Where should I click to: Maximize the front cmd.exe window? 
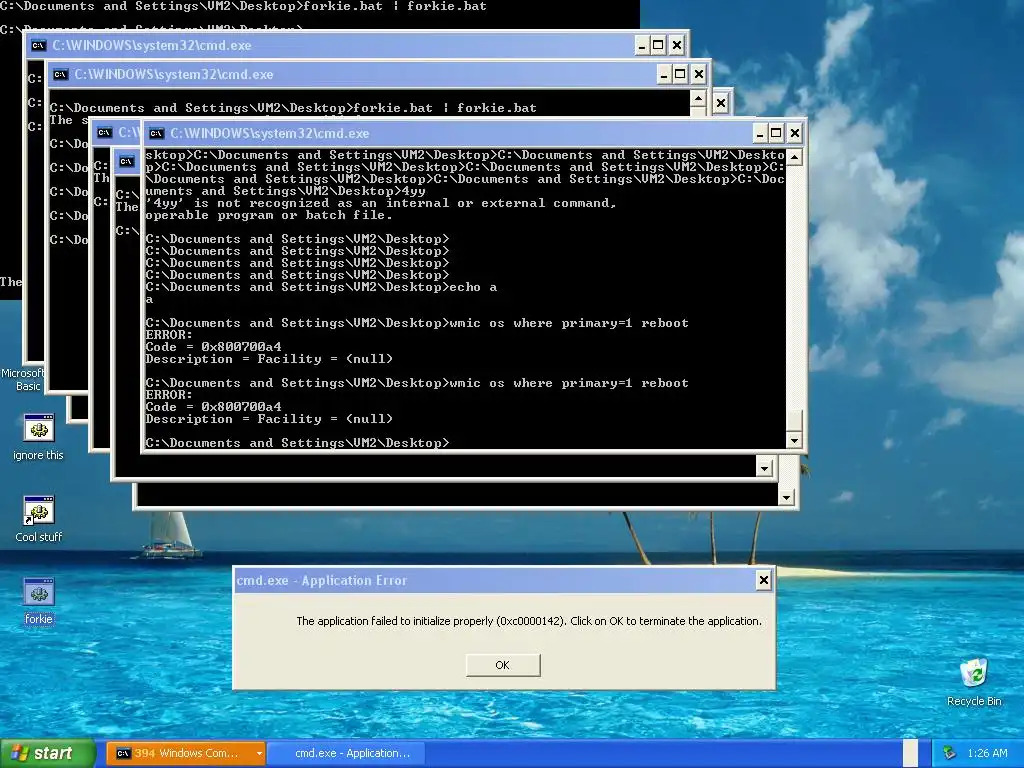(x=776, y=133)
